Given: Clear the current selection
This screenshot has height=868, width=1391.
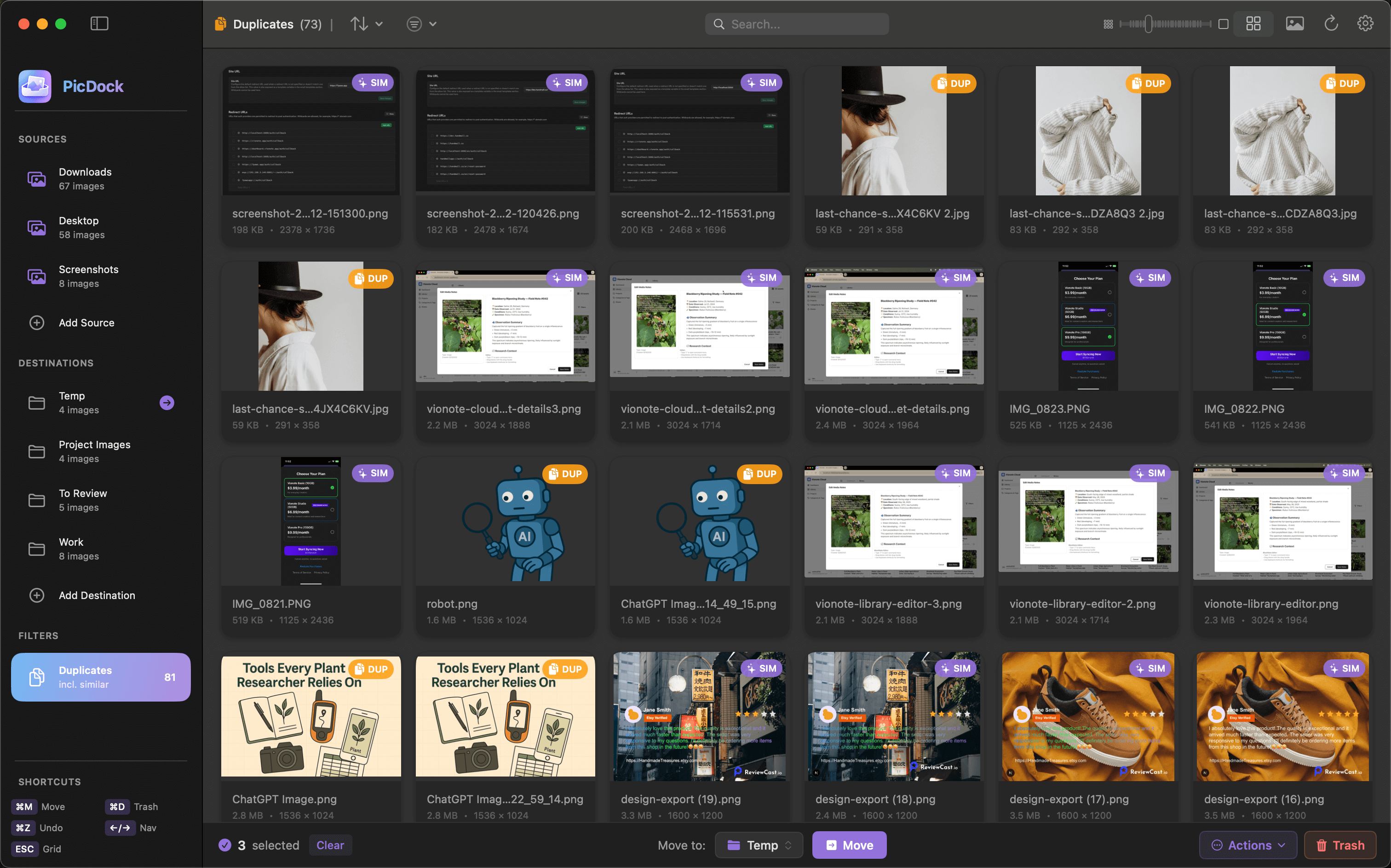Looking at the screenshot, I should click(x=330, y=845).
